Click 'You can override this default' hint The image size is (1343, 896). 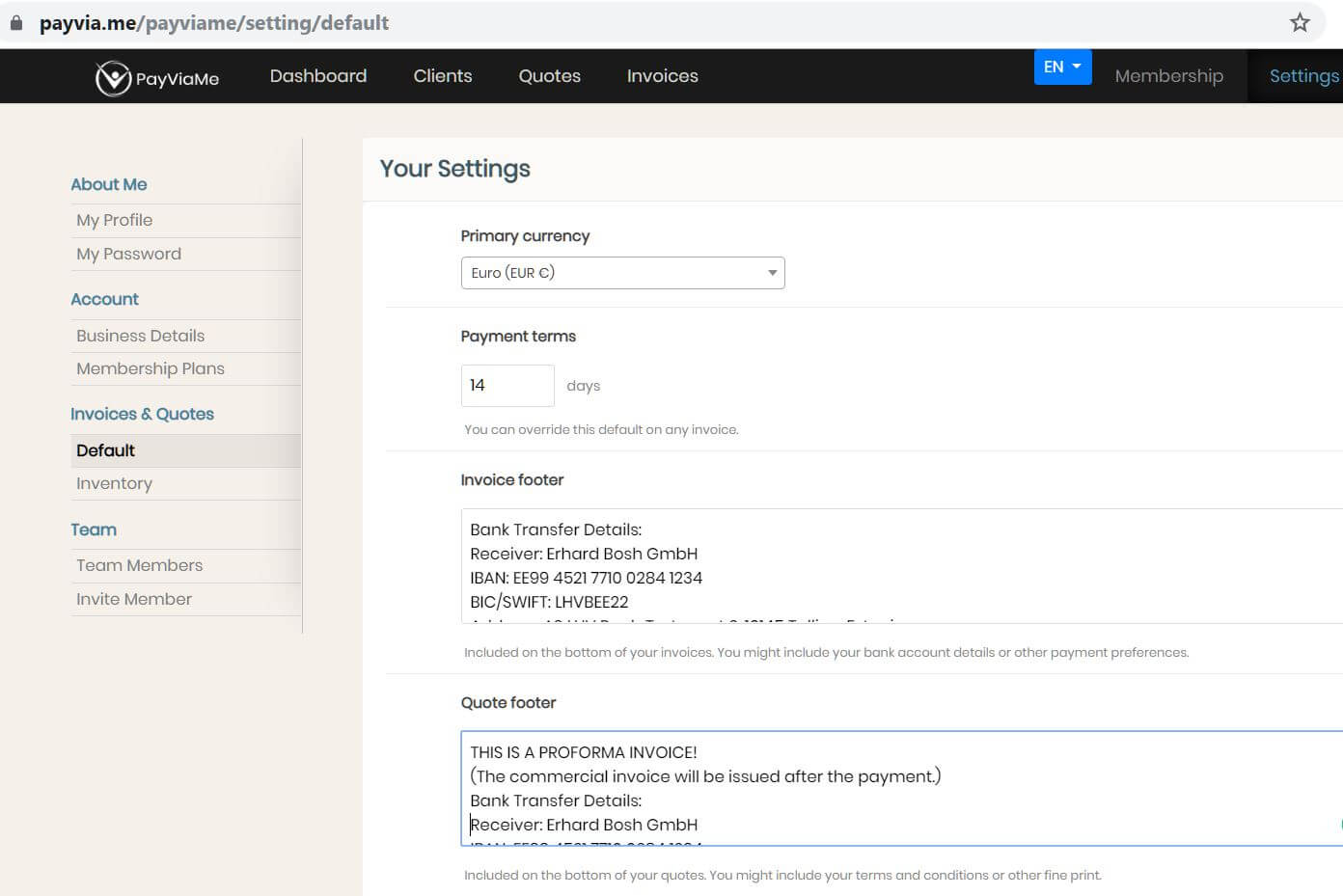click(x=601, y=429)
